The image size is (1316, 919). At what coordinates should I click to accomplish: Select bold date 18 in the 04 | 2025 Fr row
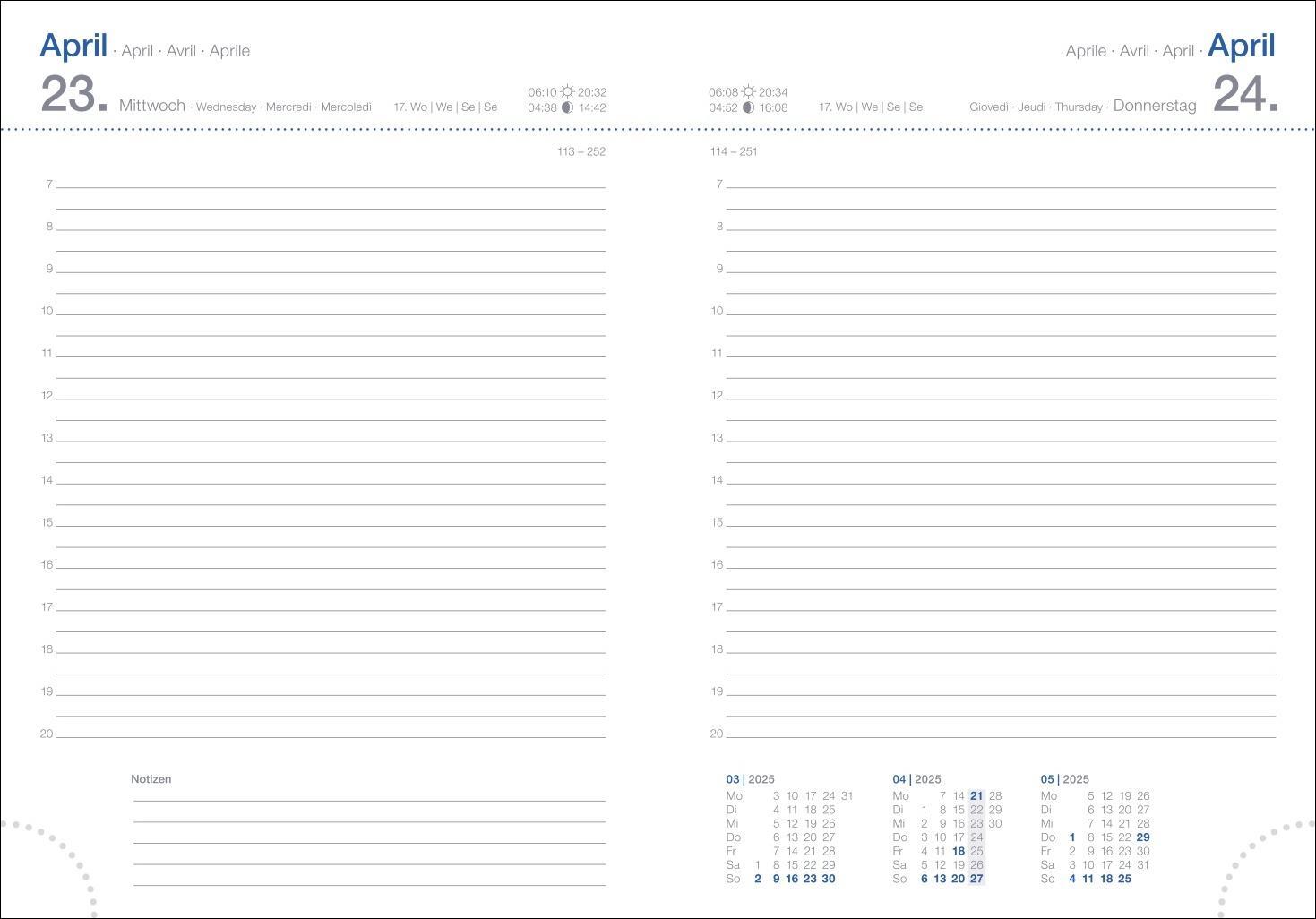click(959, 851)
